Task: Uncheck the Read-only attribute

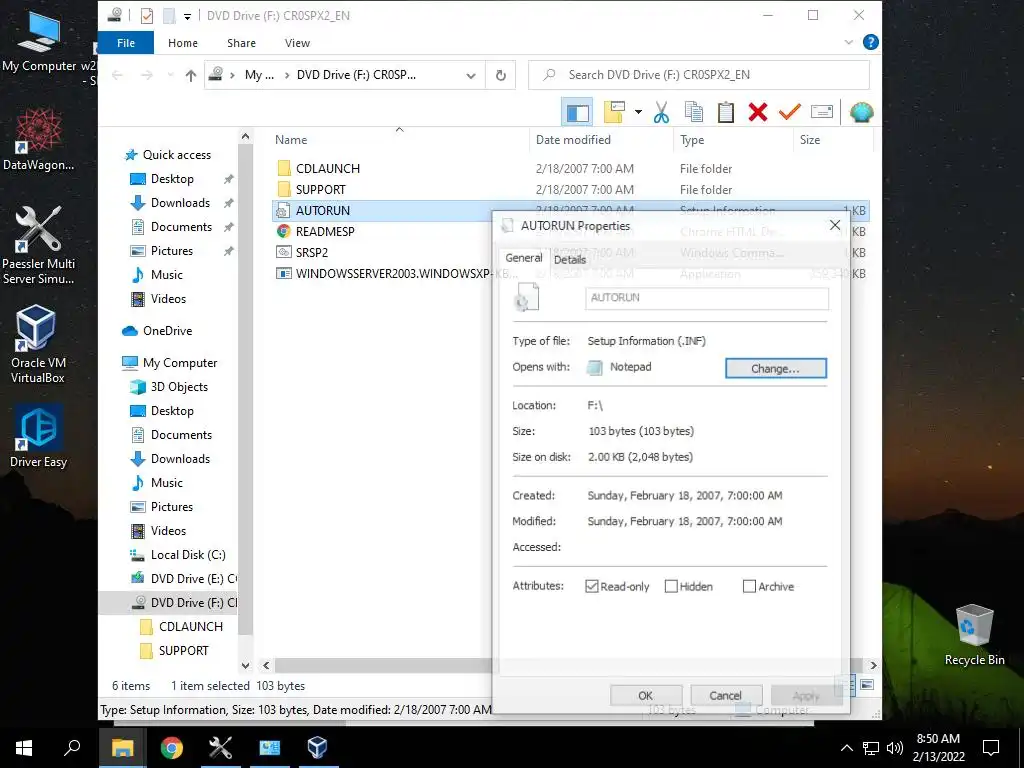Action: pos(592,586)
